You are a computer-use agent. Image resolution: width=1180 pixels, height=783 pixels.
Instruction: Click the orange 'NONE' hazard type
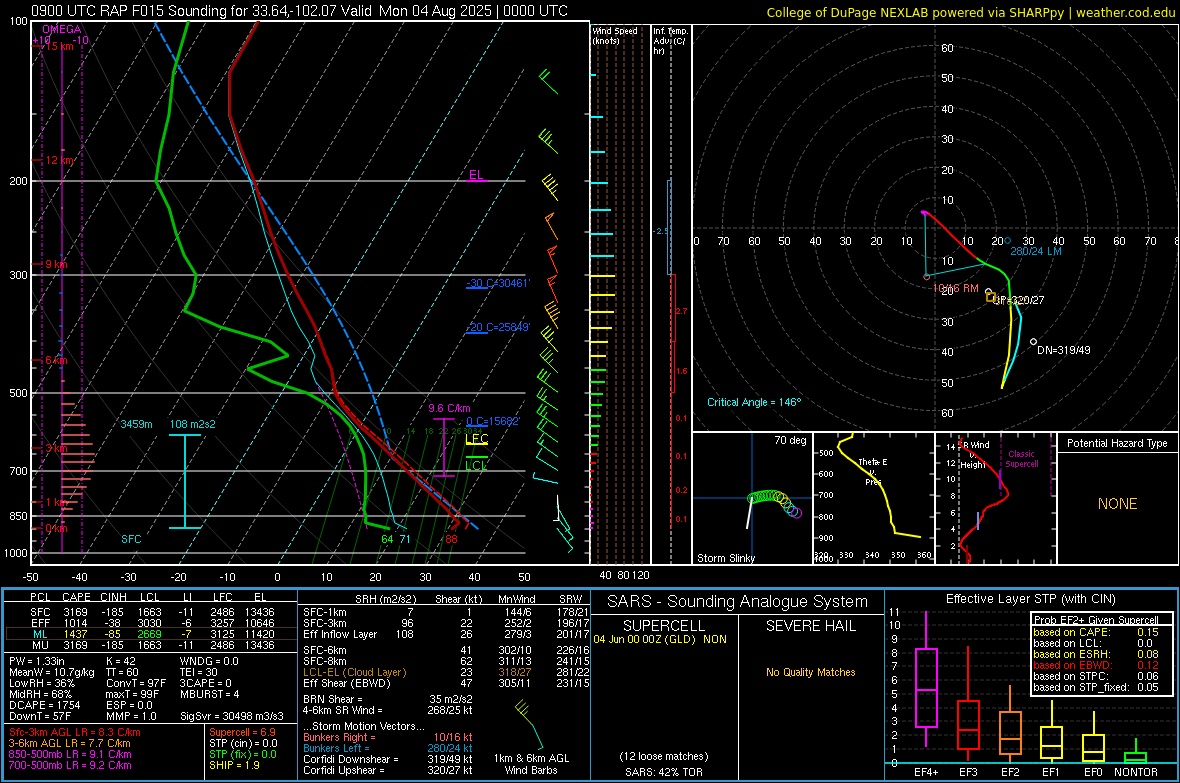click(1117, 504)
